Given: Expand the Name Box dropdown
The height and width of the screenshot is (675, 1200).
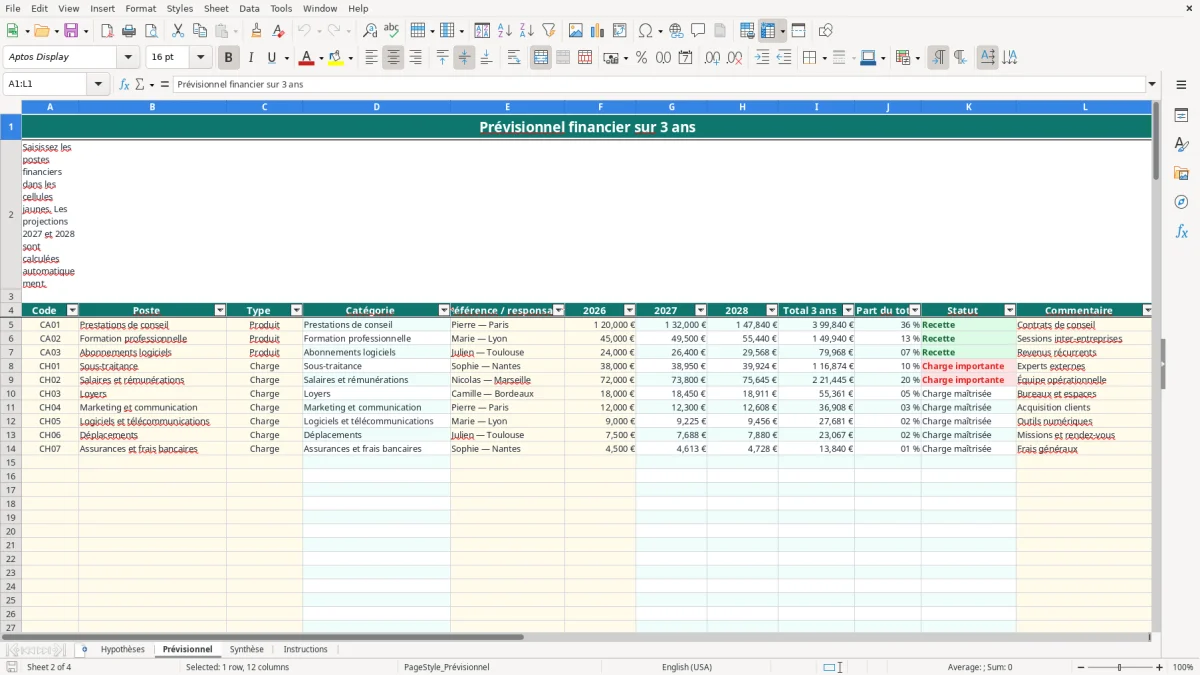Looking at the screenshot, I should pyautogui.click(x=98, y=85).
